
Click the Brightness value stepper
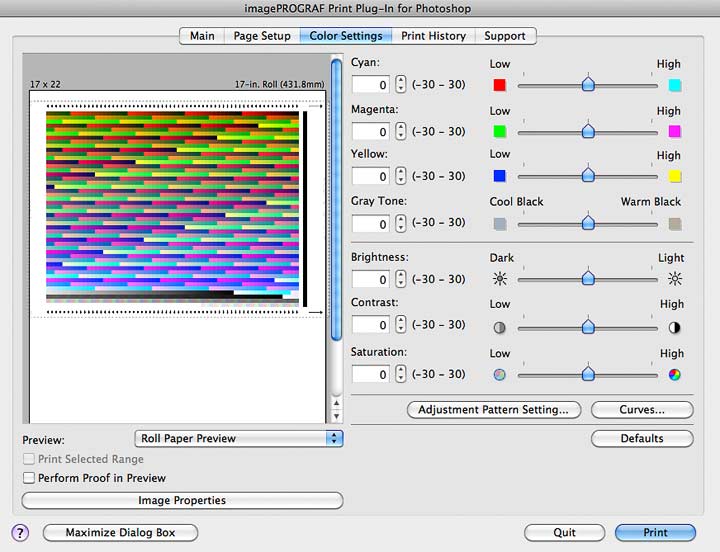click(x=401, y=278)
